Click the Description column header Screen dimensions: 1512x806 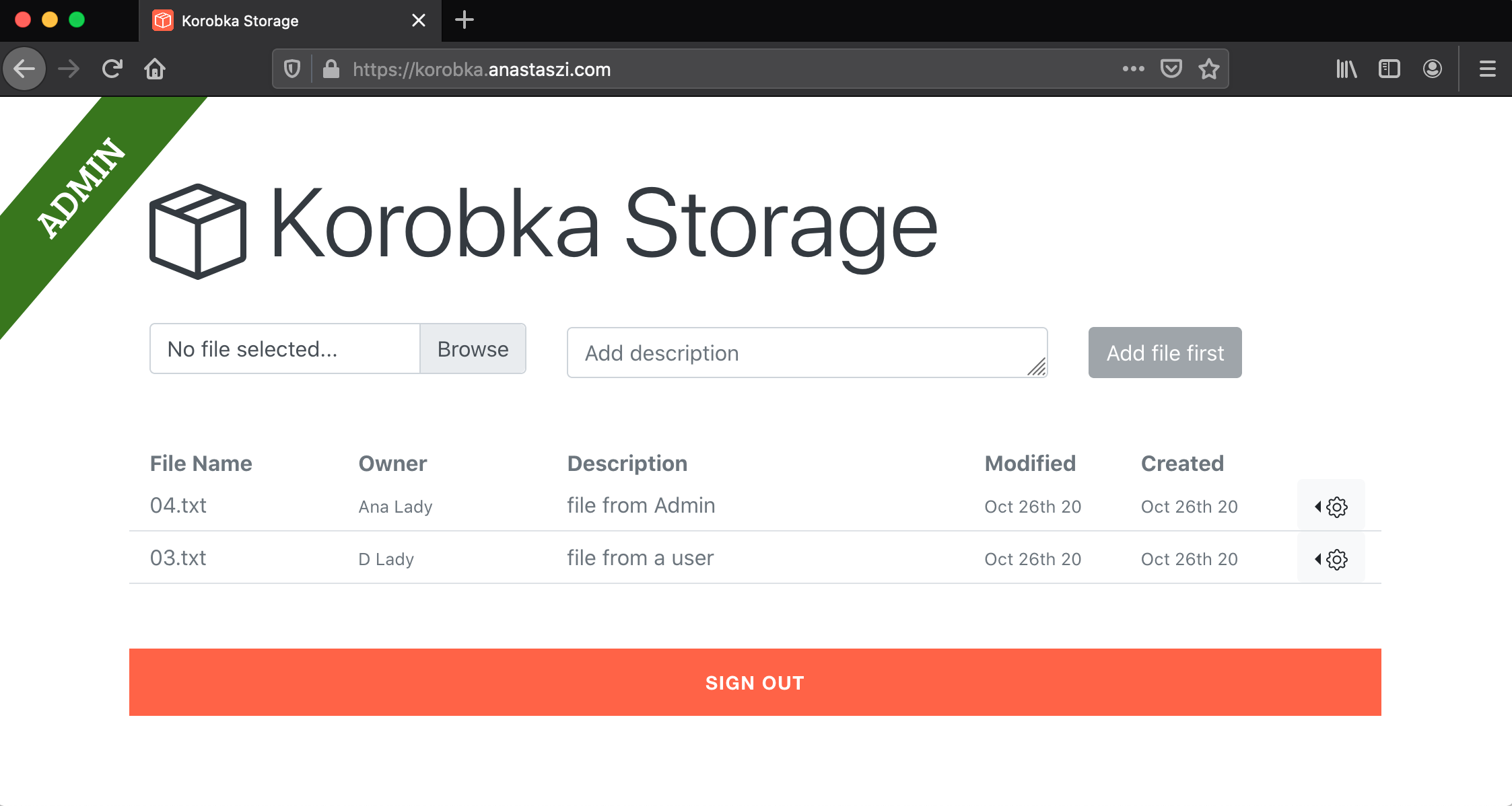(627, 463)
